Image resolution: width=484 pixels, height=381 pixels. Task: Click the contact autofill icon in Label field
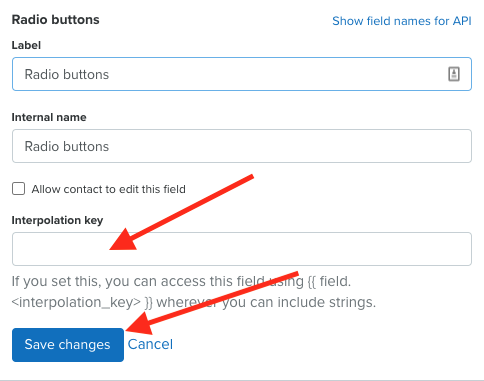click(454, 74)
